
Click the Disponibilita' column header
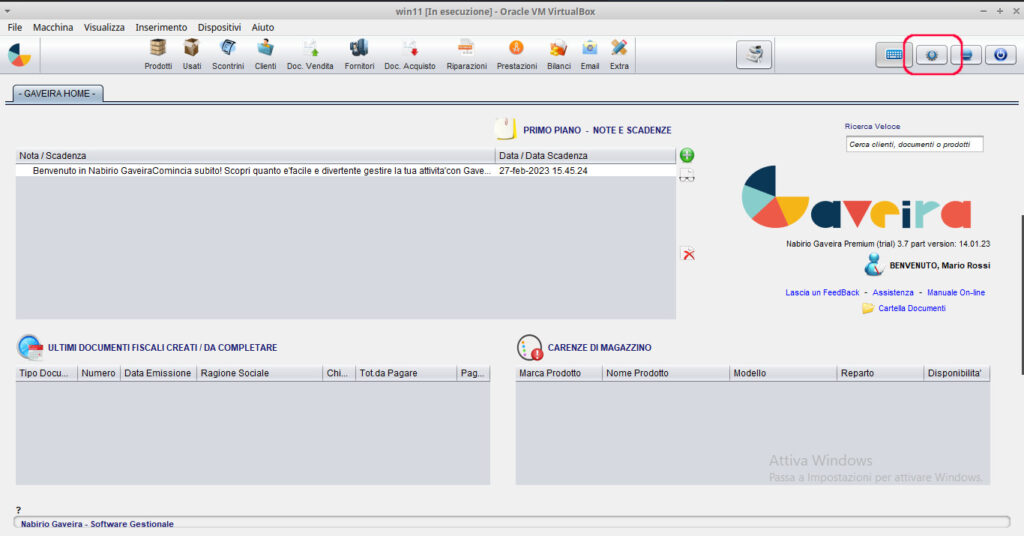click(x=957, y=373)
